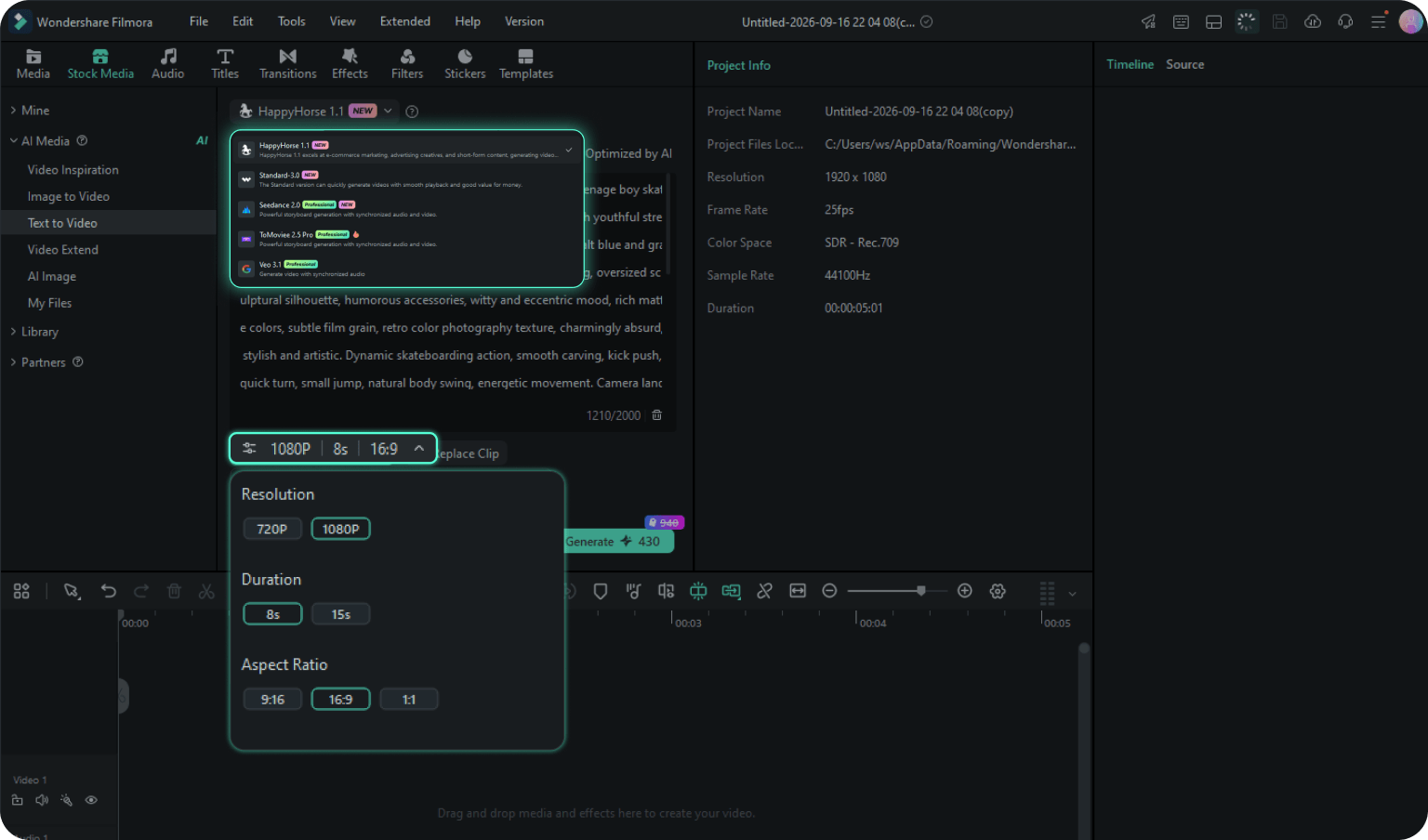Mute the Video 1 track speaker
Viewport: 1428px width, 840px height.
tap(42, 800)
